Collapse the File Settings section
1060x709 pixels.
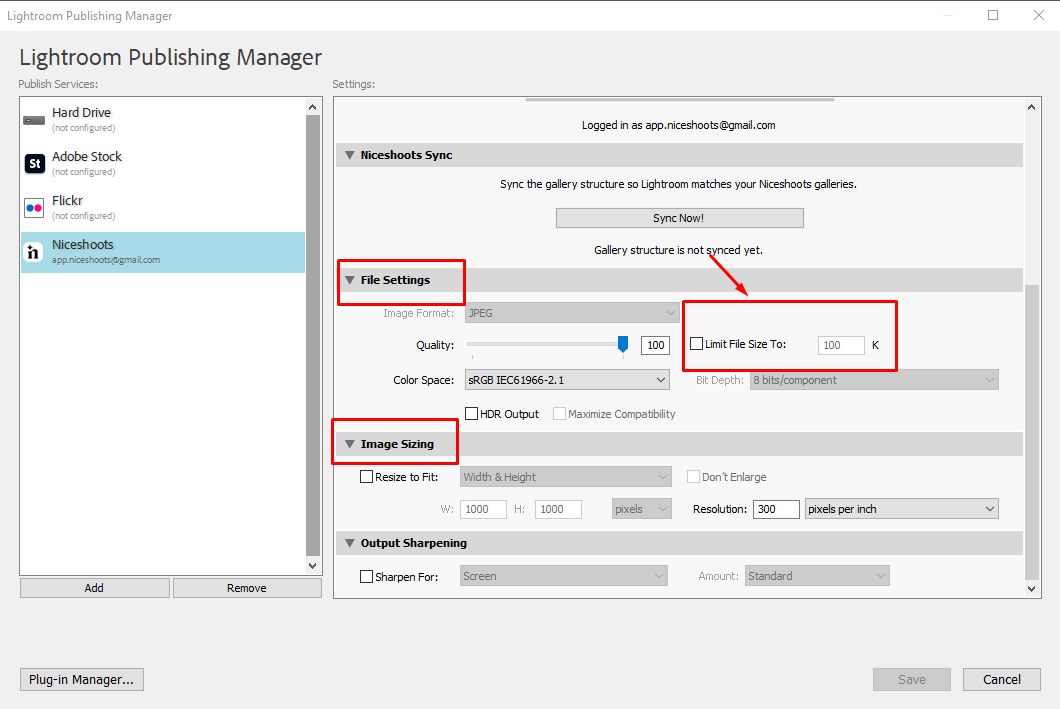pos(350,280)
